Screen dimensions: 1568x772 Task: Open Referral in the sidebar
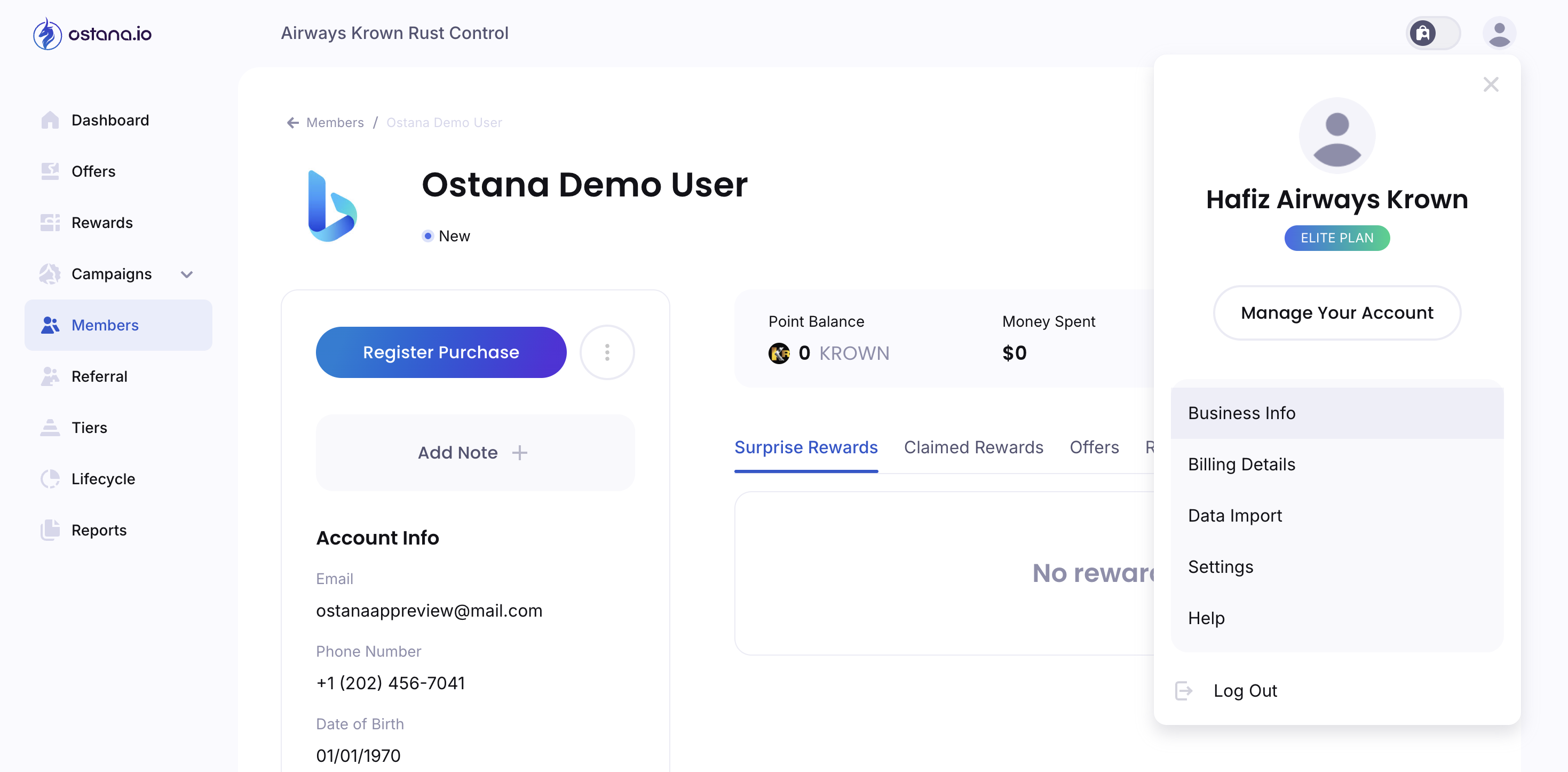tap(118, 376)
